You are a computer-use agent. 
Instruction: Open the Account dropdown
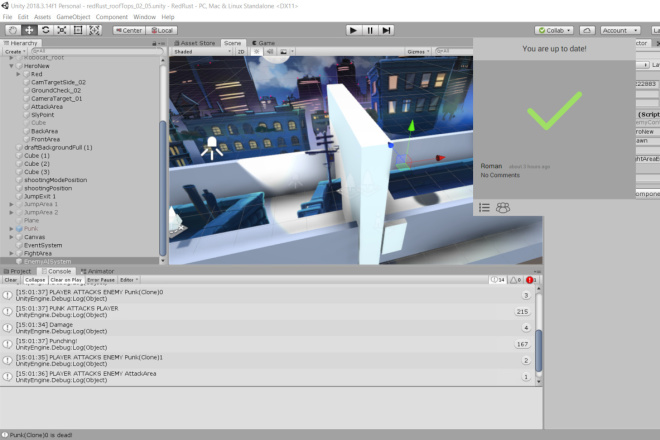620,30
